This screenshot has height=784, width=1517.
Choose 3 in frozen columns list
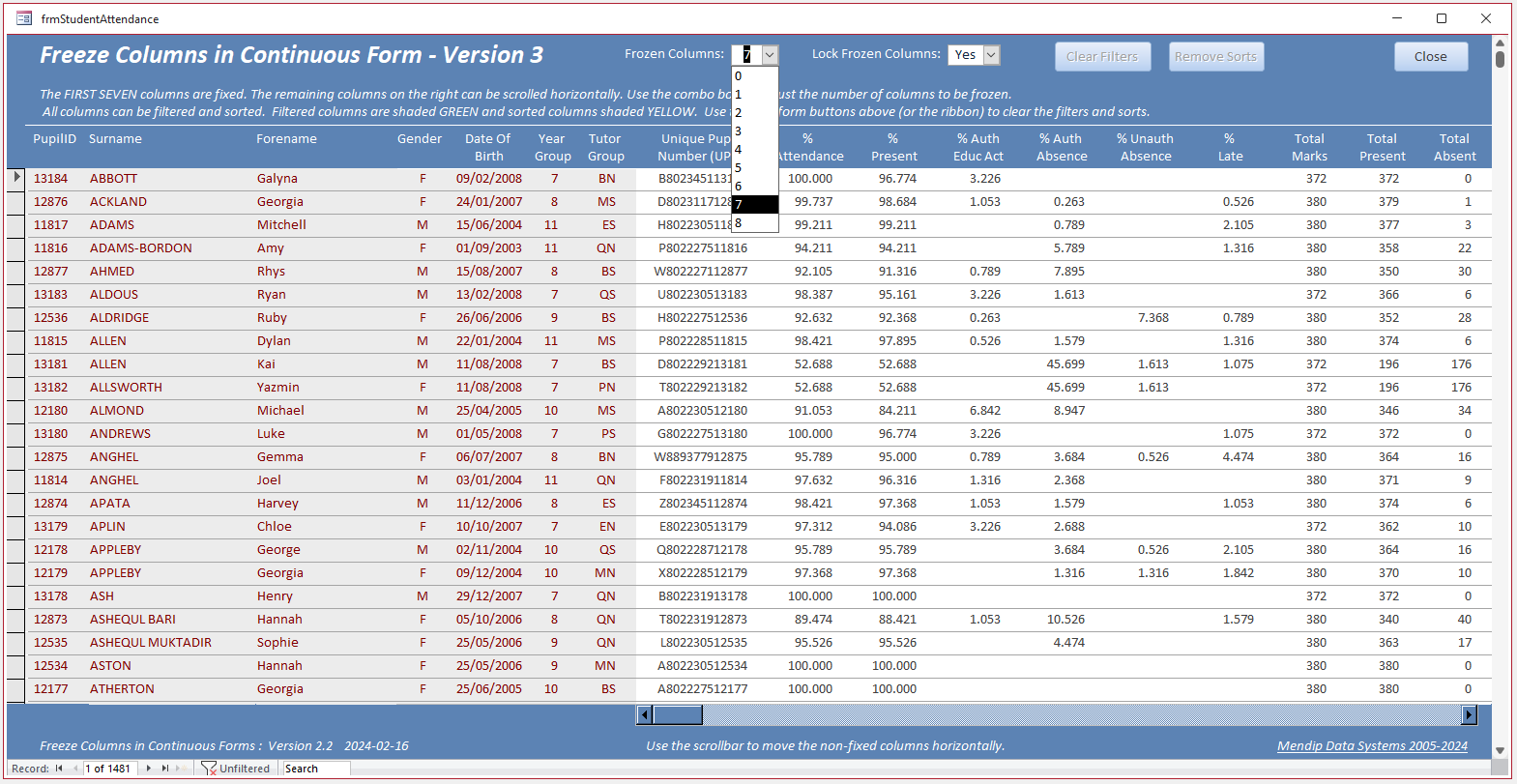(x=754, y=131)
